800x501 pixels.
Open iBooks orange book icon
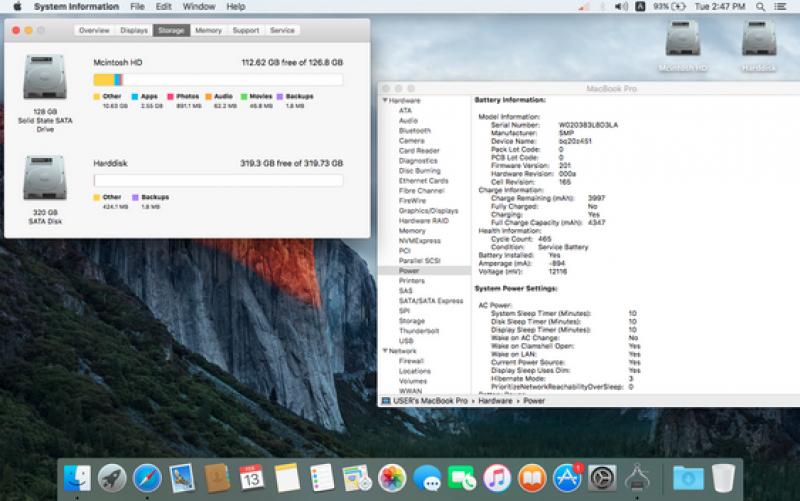click(532, 478)
